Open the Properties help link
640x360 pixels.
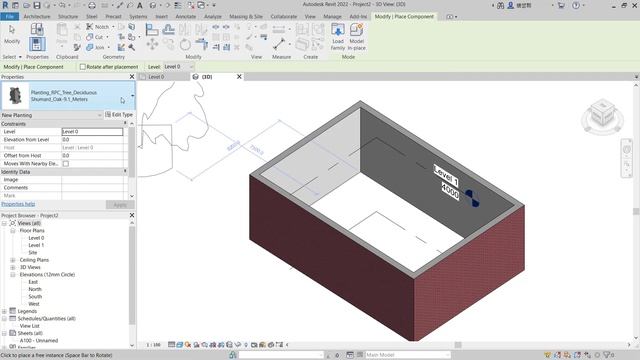[18, 204]
